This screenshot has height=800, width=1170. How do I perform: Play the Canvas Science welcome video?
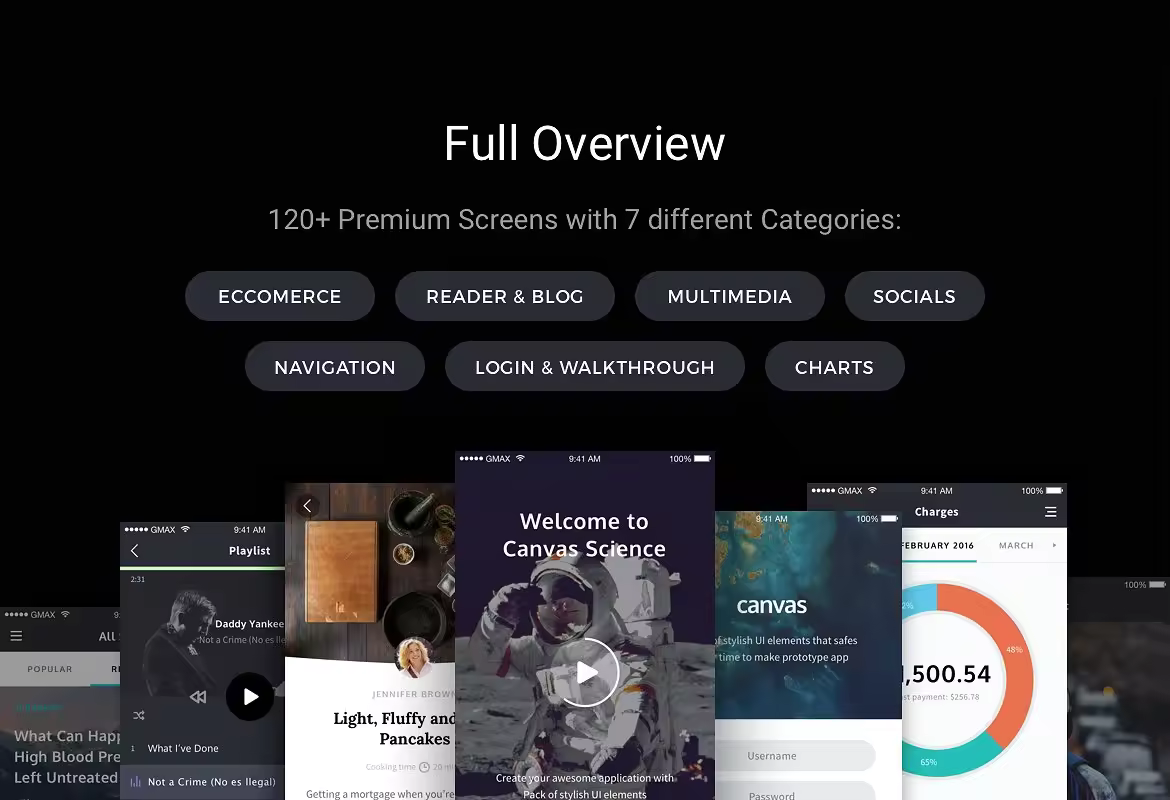pyautogui.click(x=585, y=672)
